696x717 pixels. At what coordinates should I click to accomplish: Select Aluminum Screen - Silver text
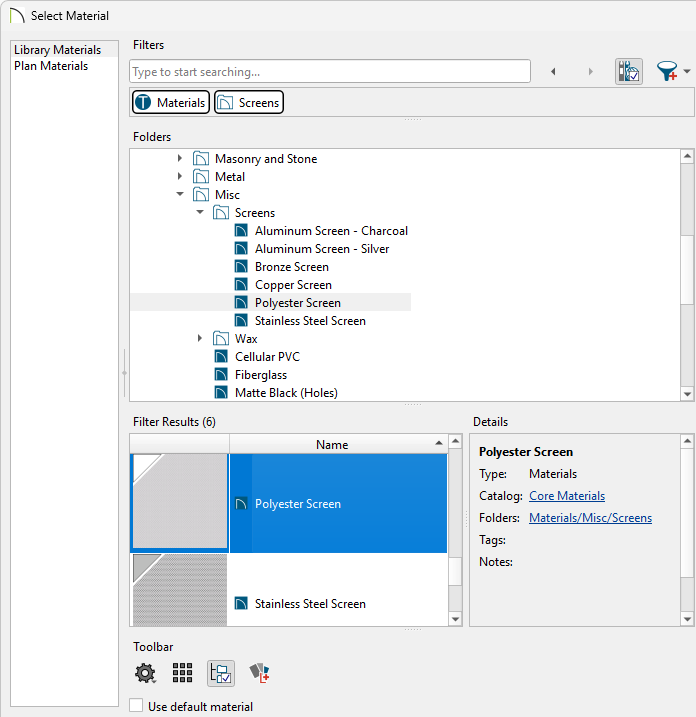(x=322, y=249)
